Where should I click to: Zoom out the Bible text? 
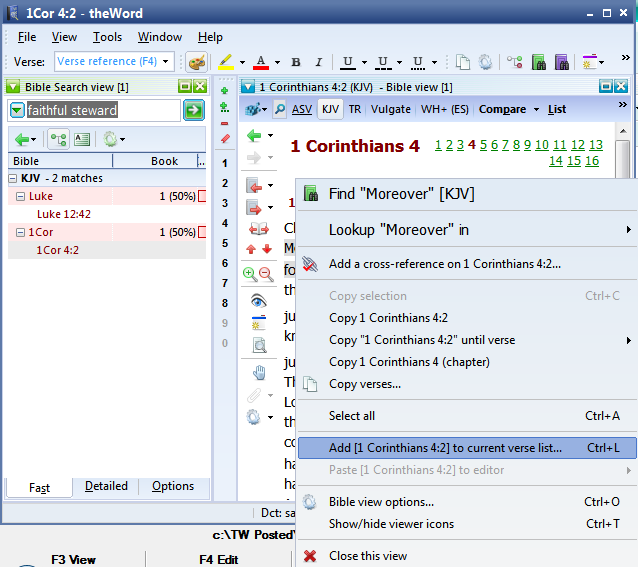click(x=267, y=275)
